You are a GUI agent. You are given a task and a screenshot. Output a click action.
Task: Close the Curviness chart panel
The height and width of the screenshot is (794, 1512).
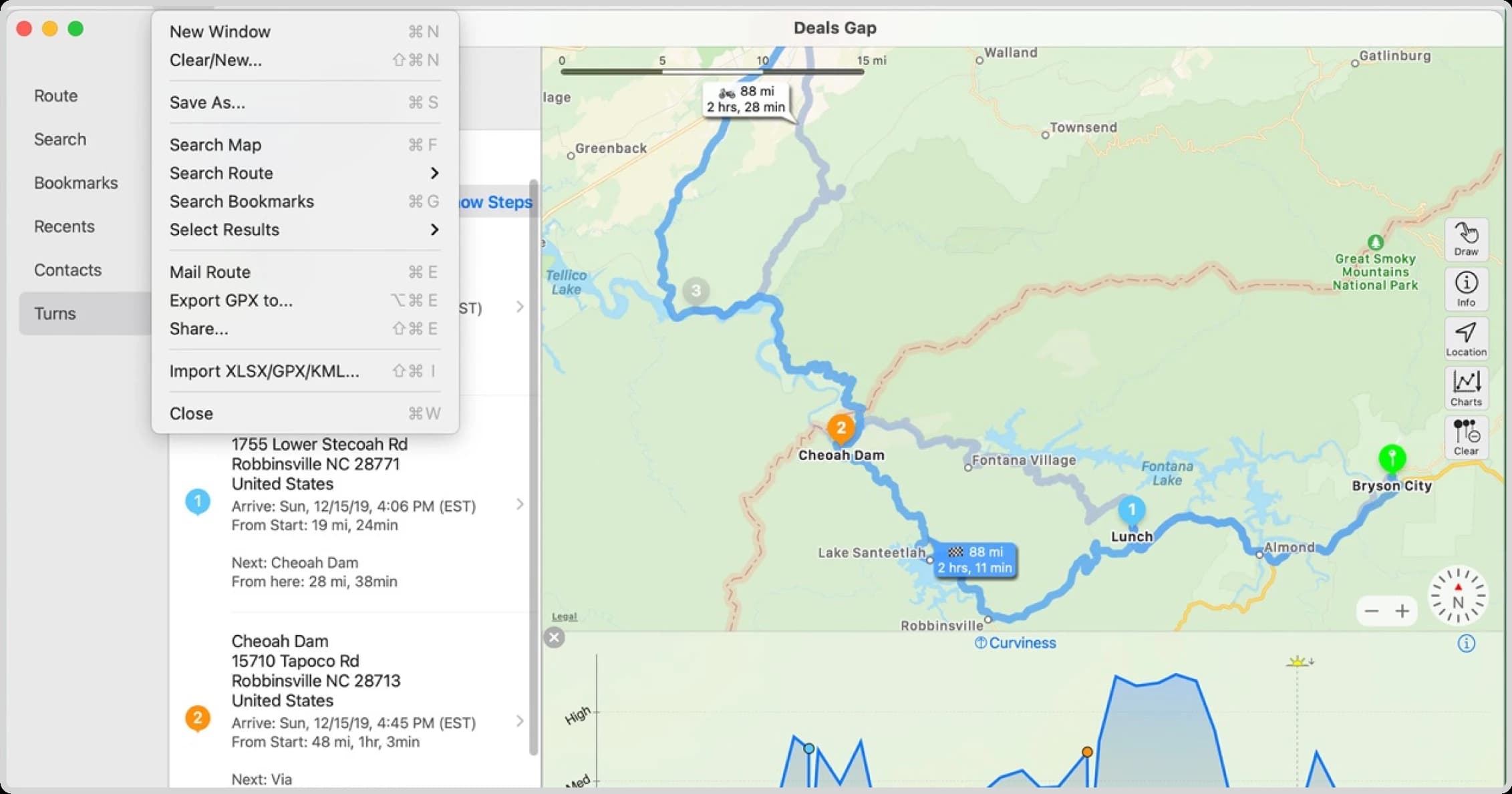pyautogui.click(x=554, y=637)
